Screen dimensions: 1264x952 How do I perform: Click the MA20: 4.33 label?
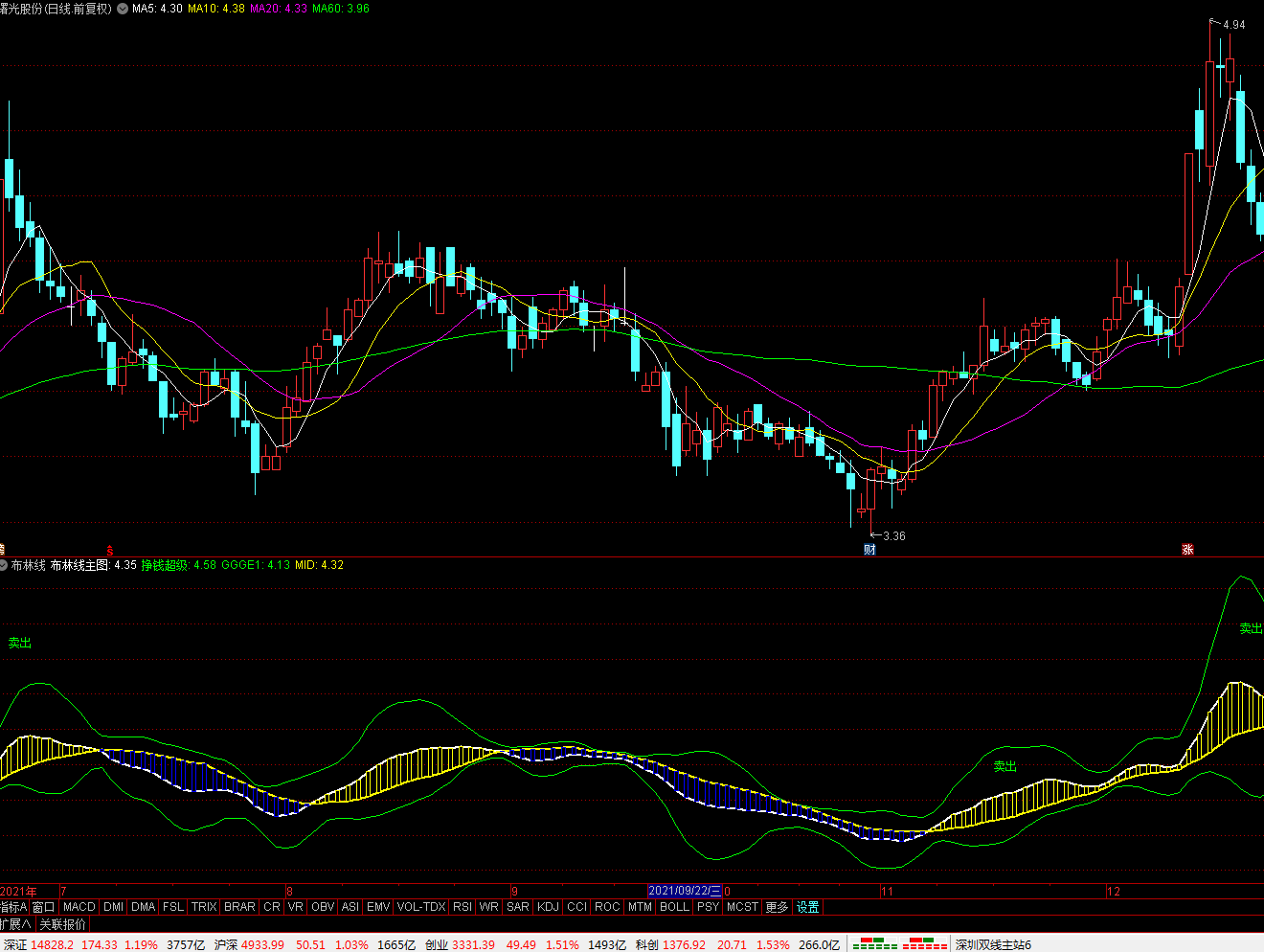tap(279, 9)
